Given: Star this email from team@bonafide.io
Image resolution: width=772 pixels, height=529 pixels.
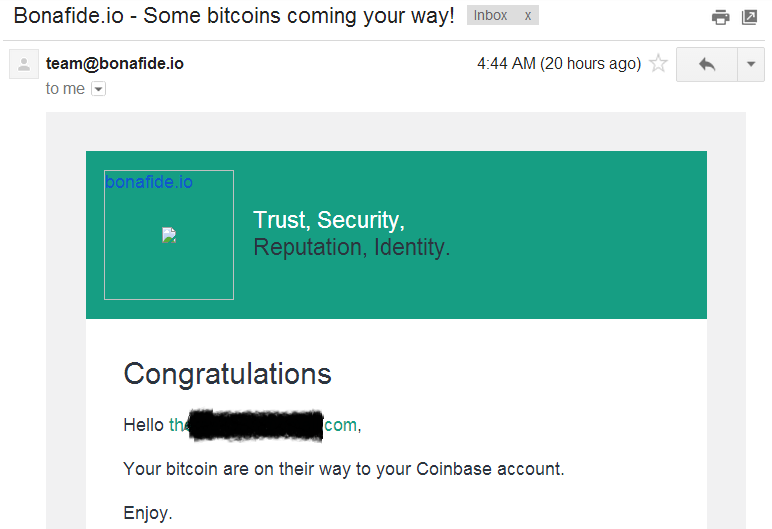Looking at the screenshot, I should [658, 64].
